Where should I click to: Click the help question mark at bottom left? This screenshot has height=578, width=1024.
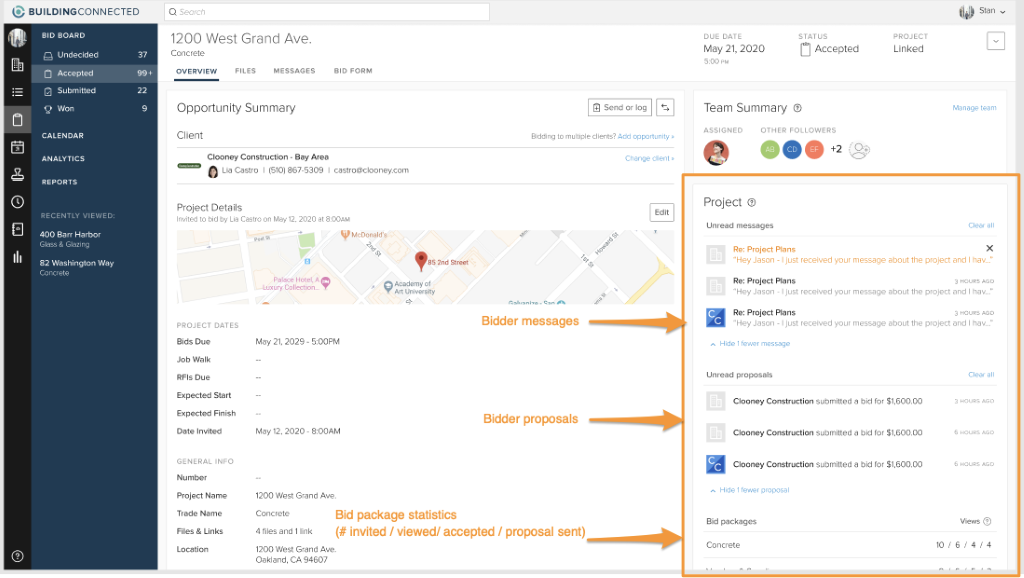tap(17, 556)
